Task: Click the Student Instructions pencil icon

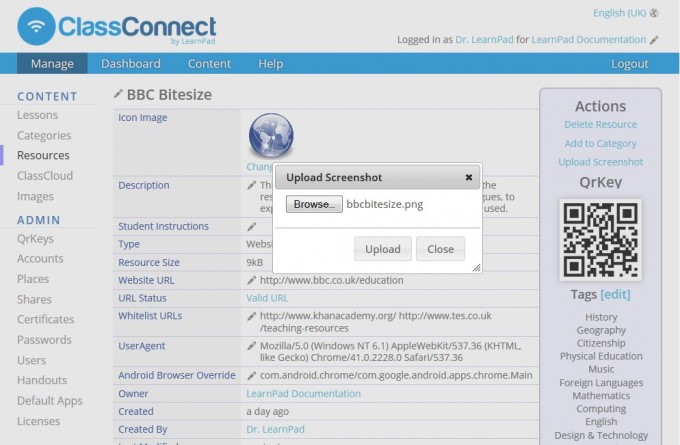Action: tap(252, 226)
